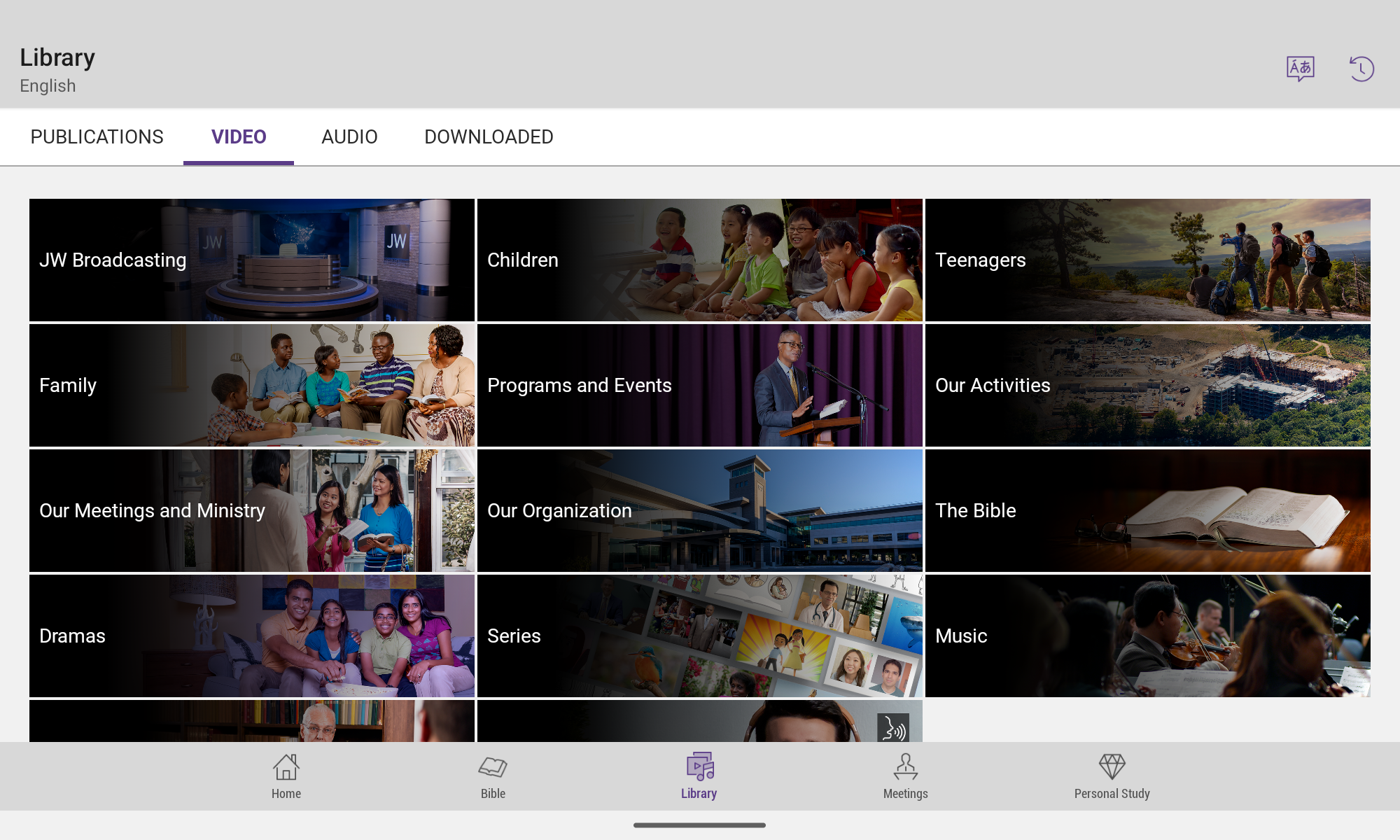
Task: Open The Bible video category
Action: click(1147, 510)
